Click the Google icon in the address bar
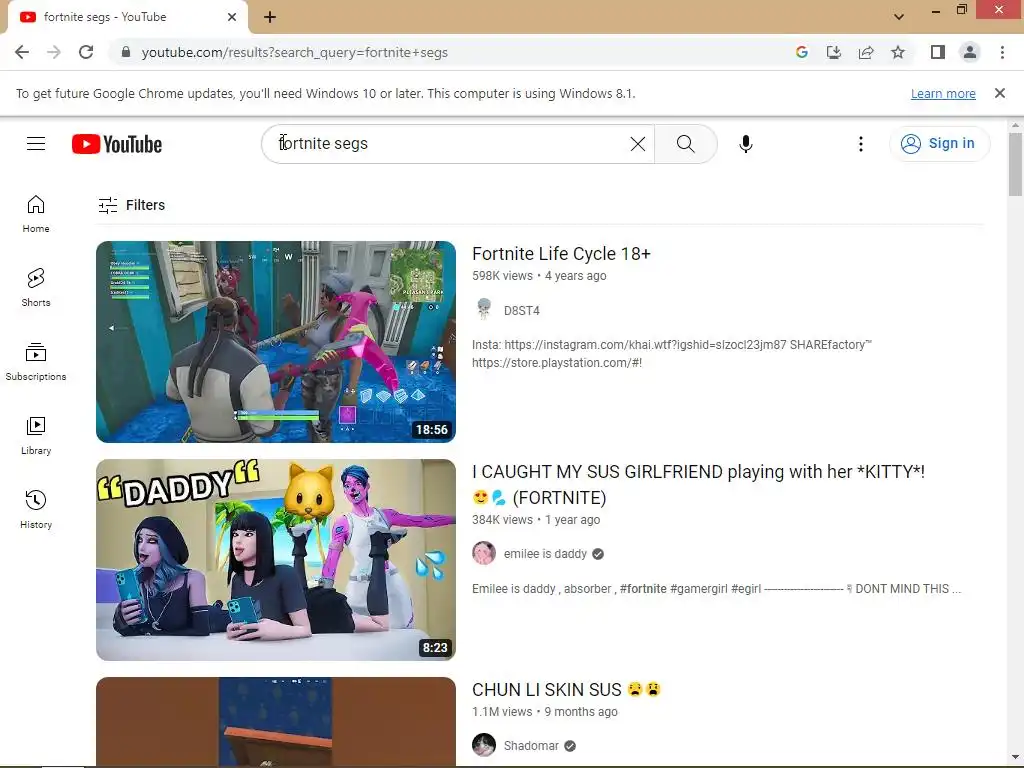The height and width of the screenshot is (768, 1024). (x=802, y=52)
